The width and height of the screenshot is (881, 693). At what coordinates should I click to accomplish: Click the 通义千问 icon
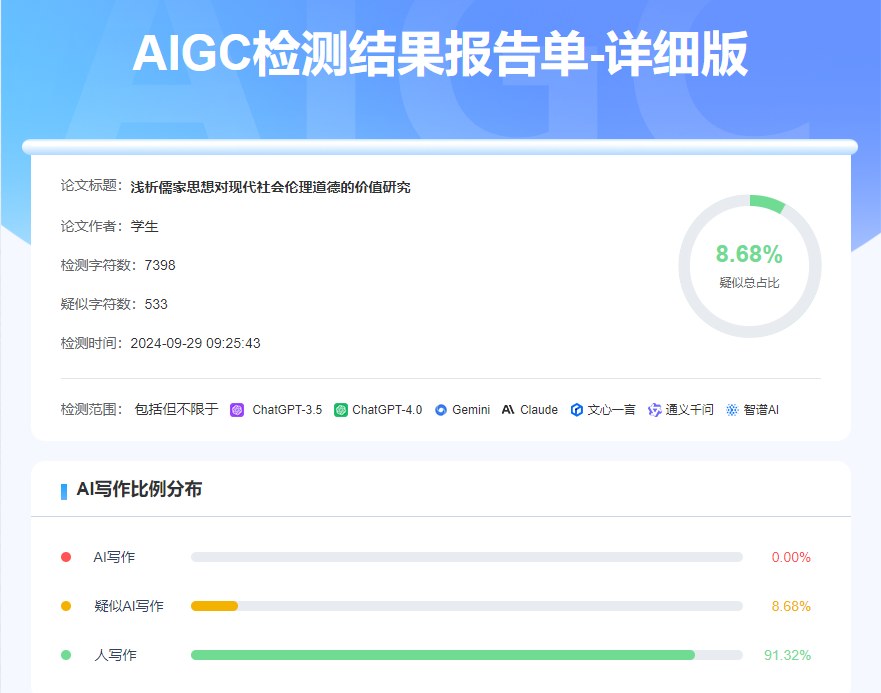pos(655,410)
